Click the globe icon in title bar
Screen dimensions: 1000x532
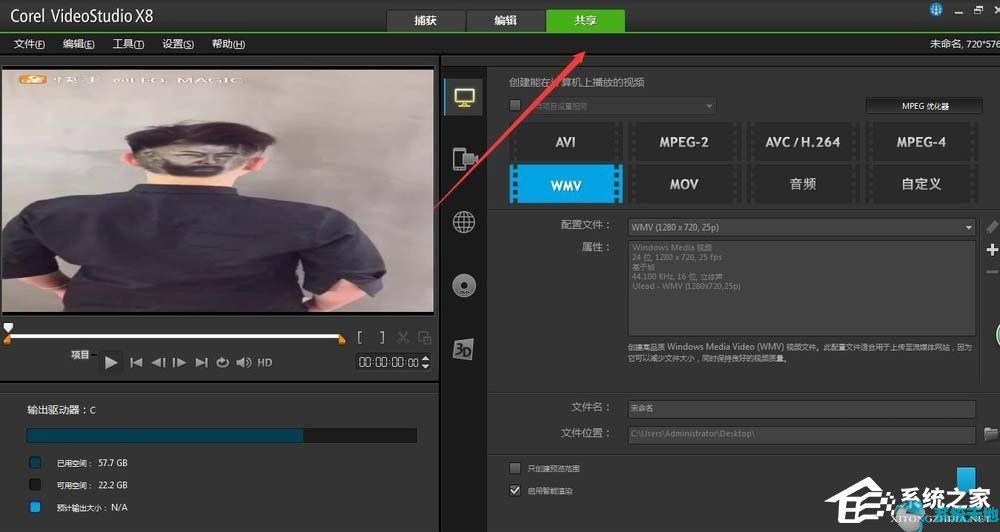click(936, 10)
